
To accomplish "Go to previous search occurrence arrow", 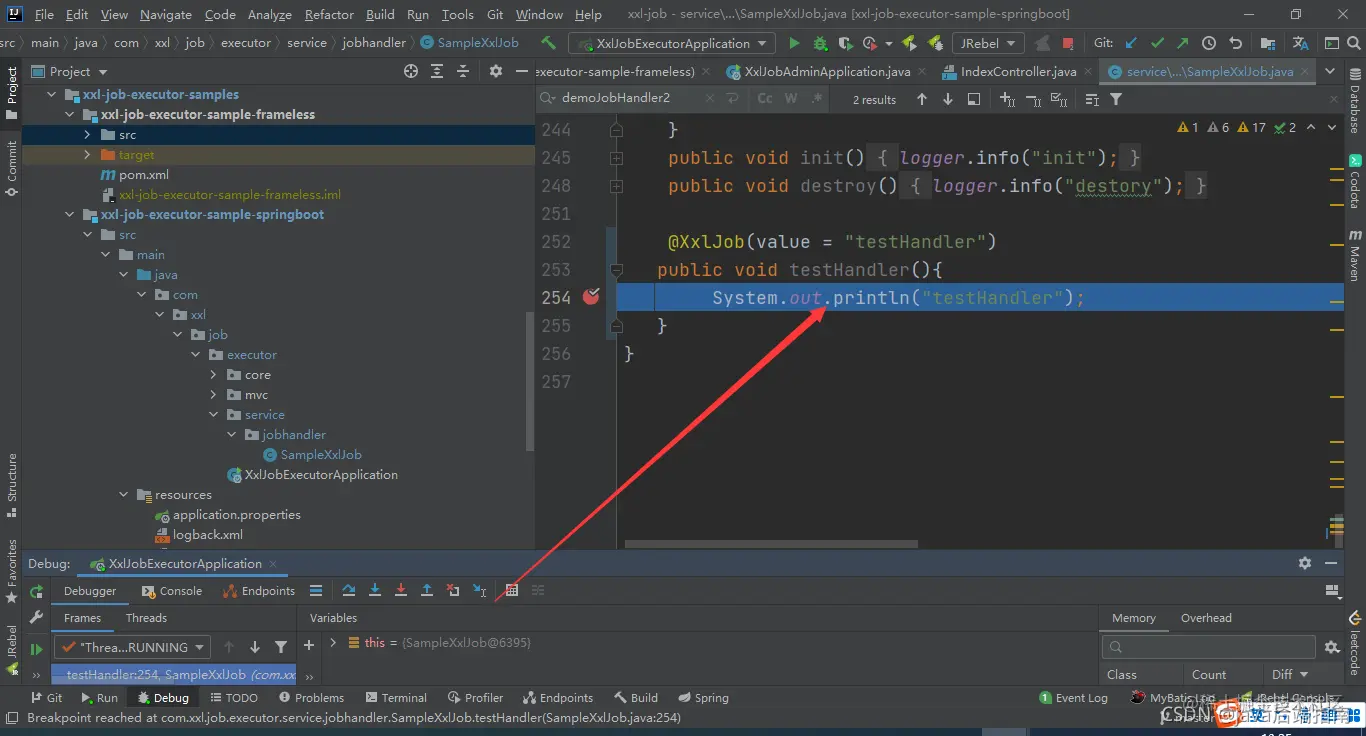I will pos(922,99).
